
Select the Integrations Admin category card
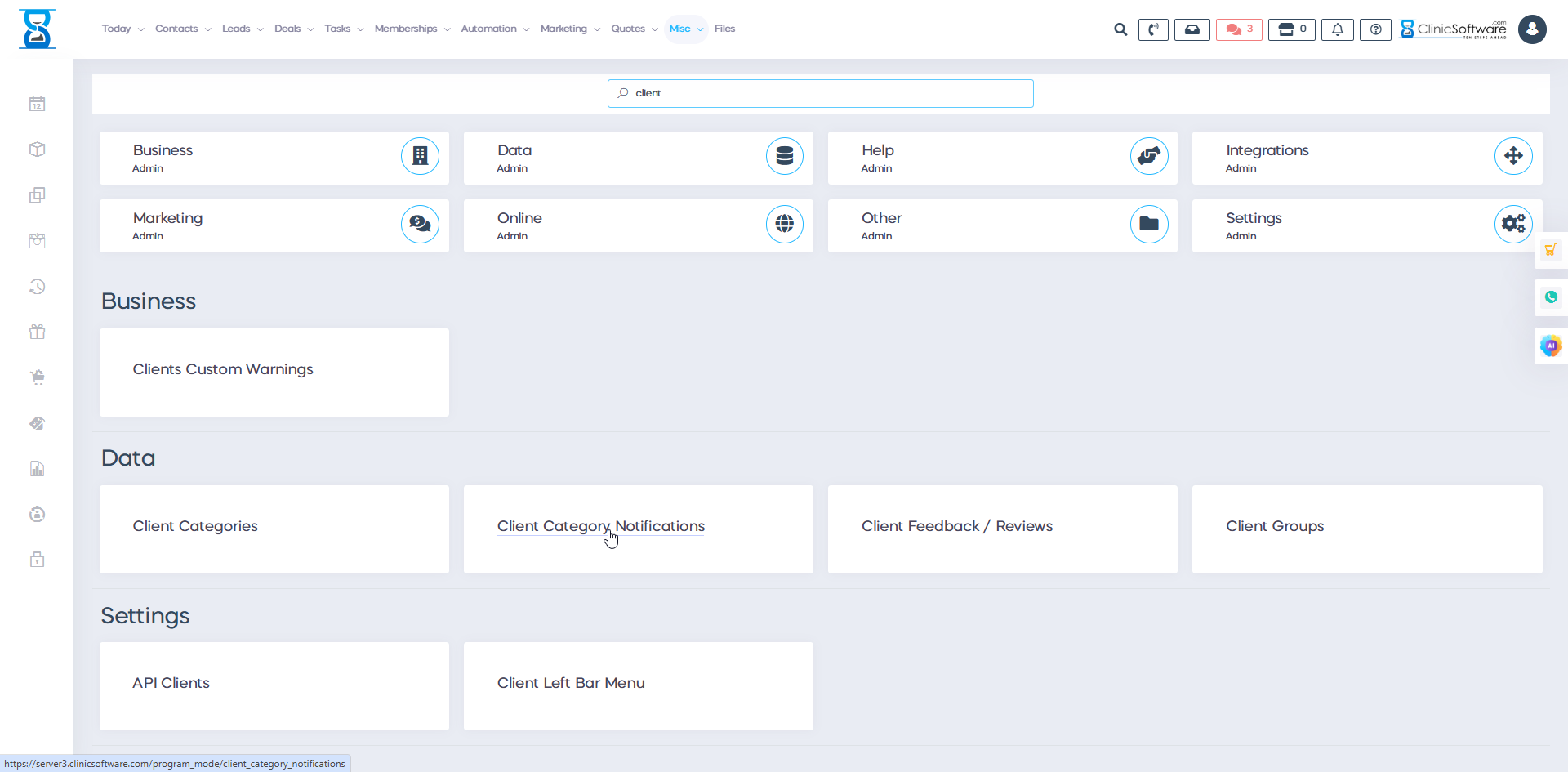tap(1366, 158)
